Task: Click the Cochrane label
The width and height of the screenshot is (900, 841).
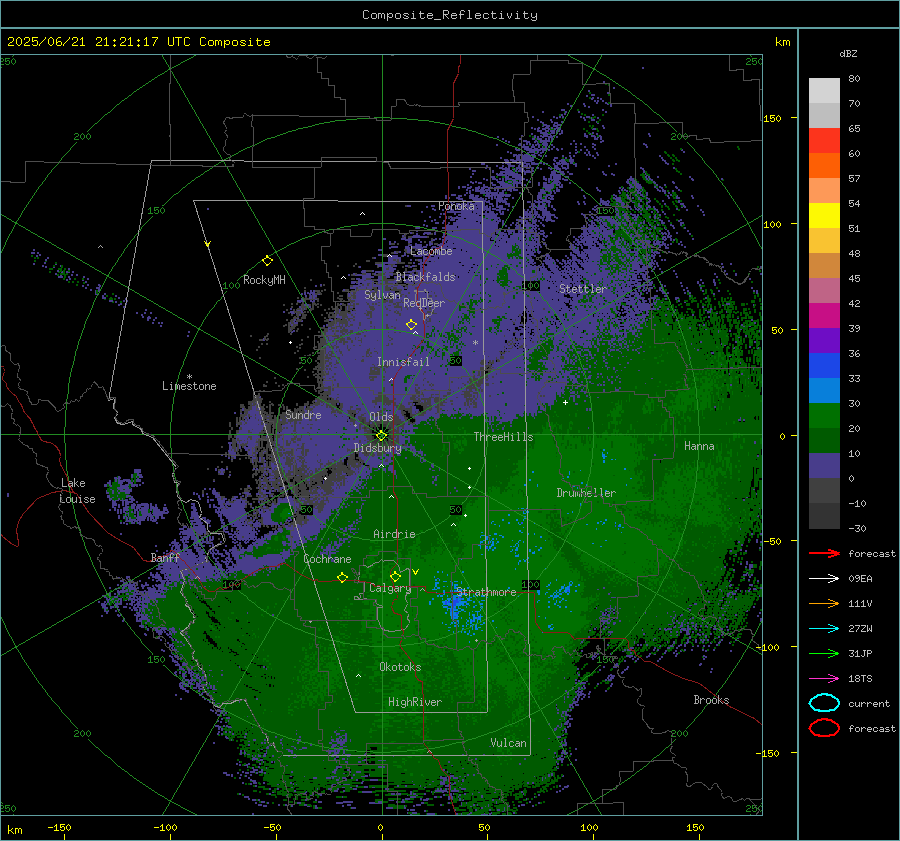Action: coord(327,559)
